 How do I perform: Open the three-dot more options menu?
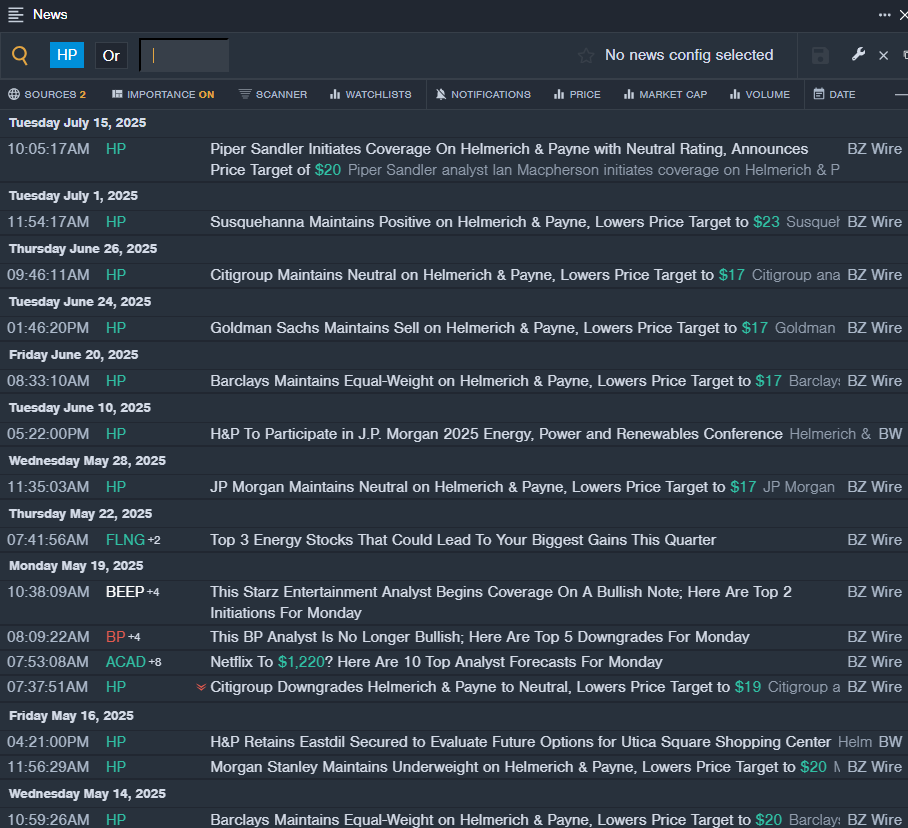coord(884,15)
